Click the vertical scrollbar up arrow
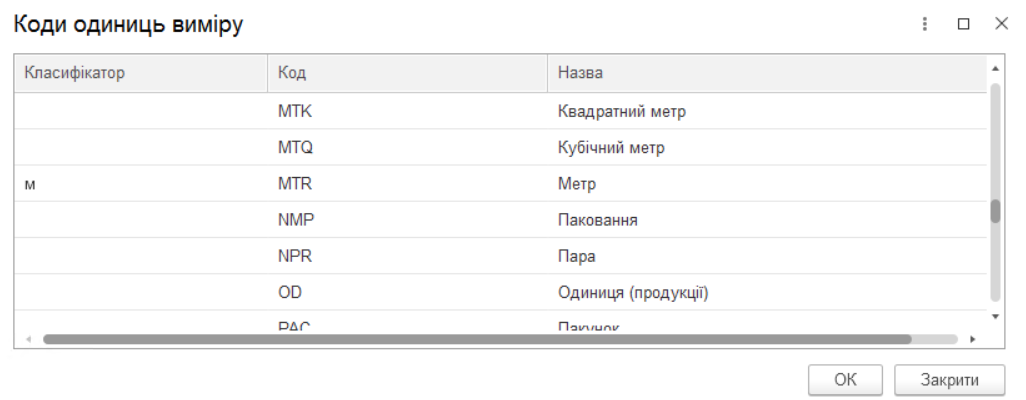 (x=995, y=68)
